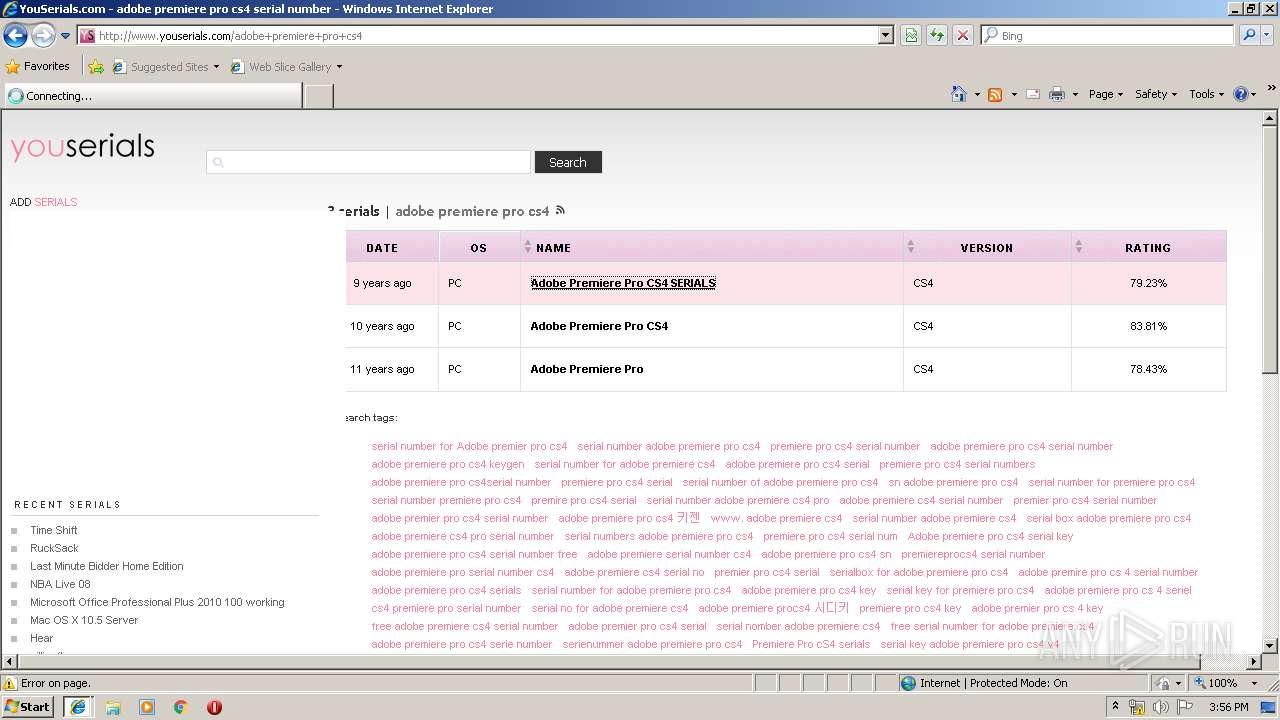Select the Connecting... browser tab
This screenshot has height=720, width=1280.
(x=152, y=96)
